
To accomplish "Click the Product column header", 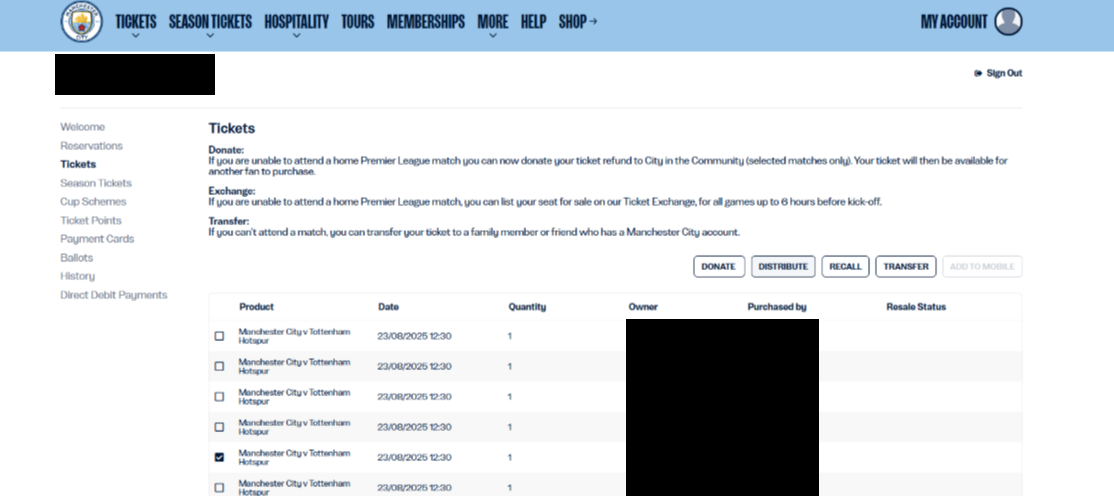I will click(256, 307).
